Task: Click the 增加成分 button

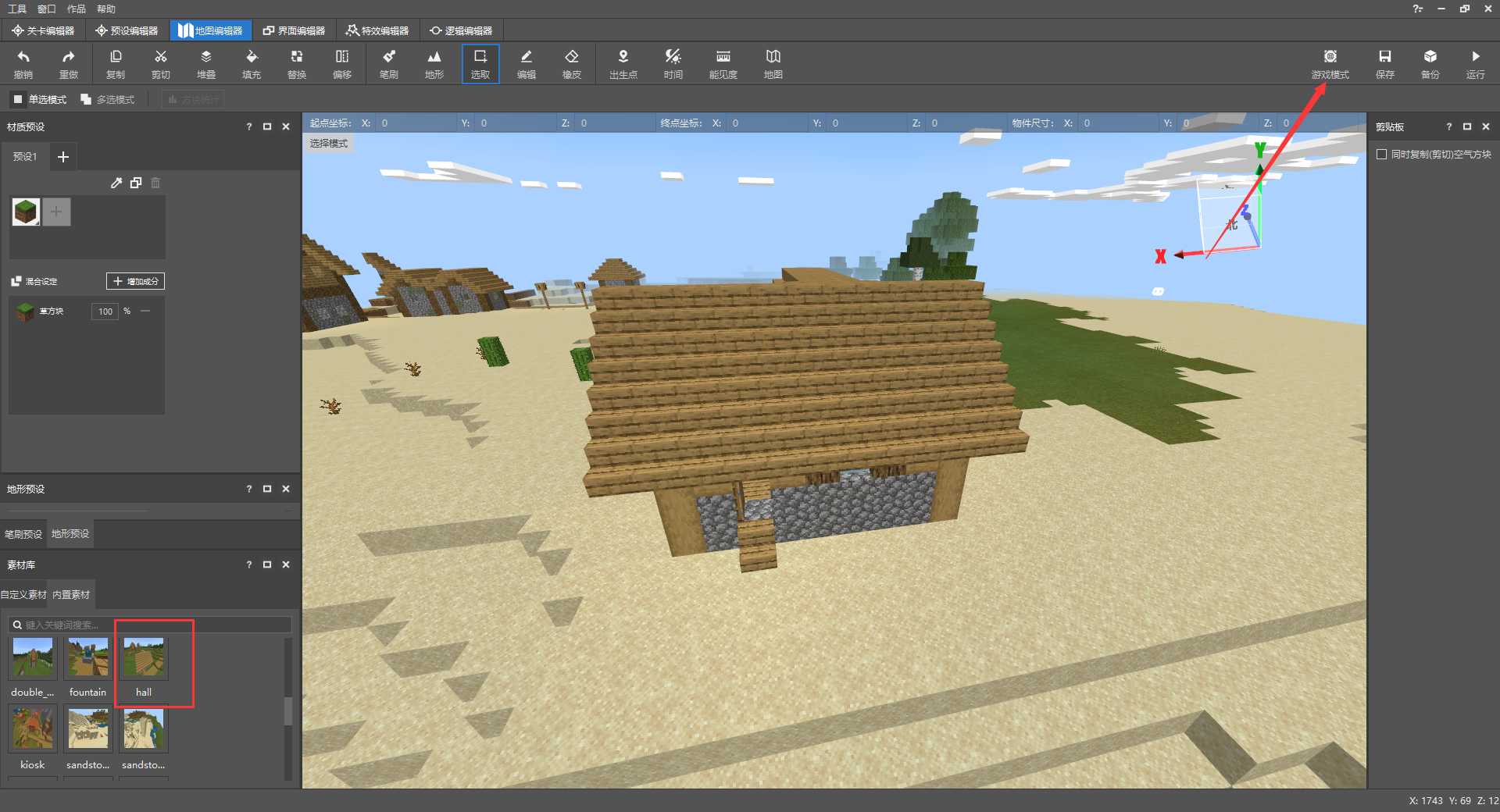Action: click(135, 281)
